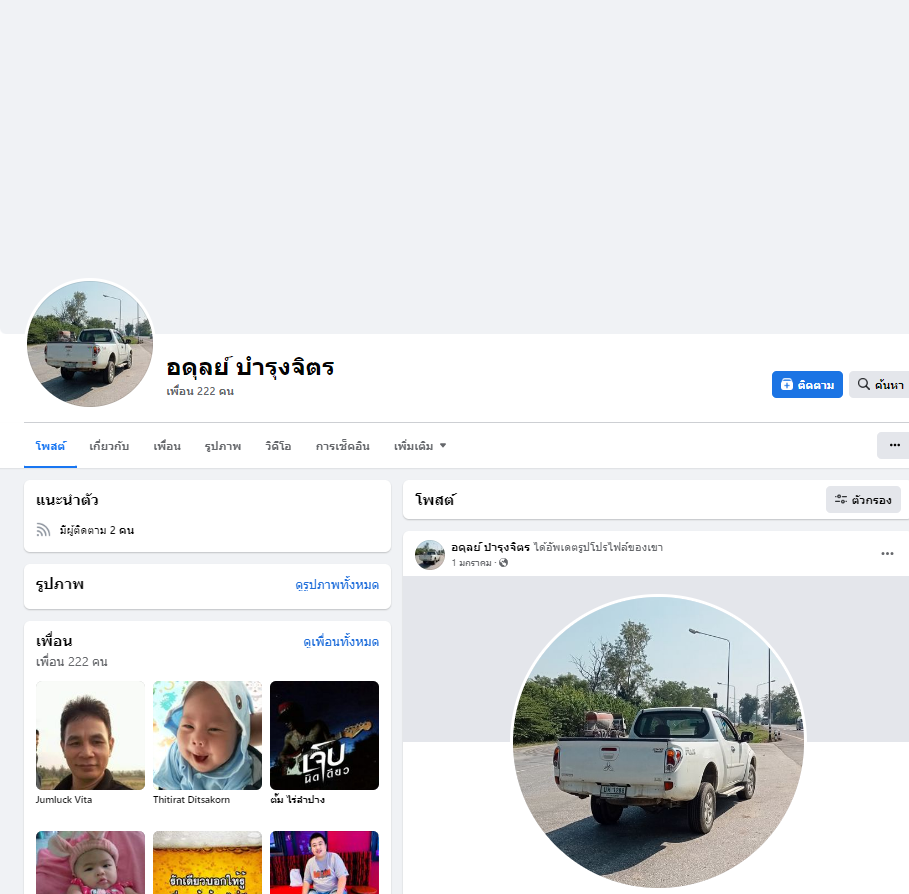The image size is (909, 894).
Task: Expand the เพิ่มเติม dropdown menu
Action: click(x=420, y=446)
